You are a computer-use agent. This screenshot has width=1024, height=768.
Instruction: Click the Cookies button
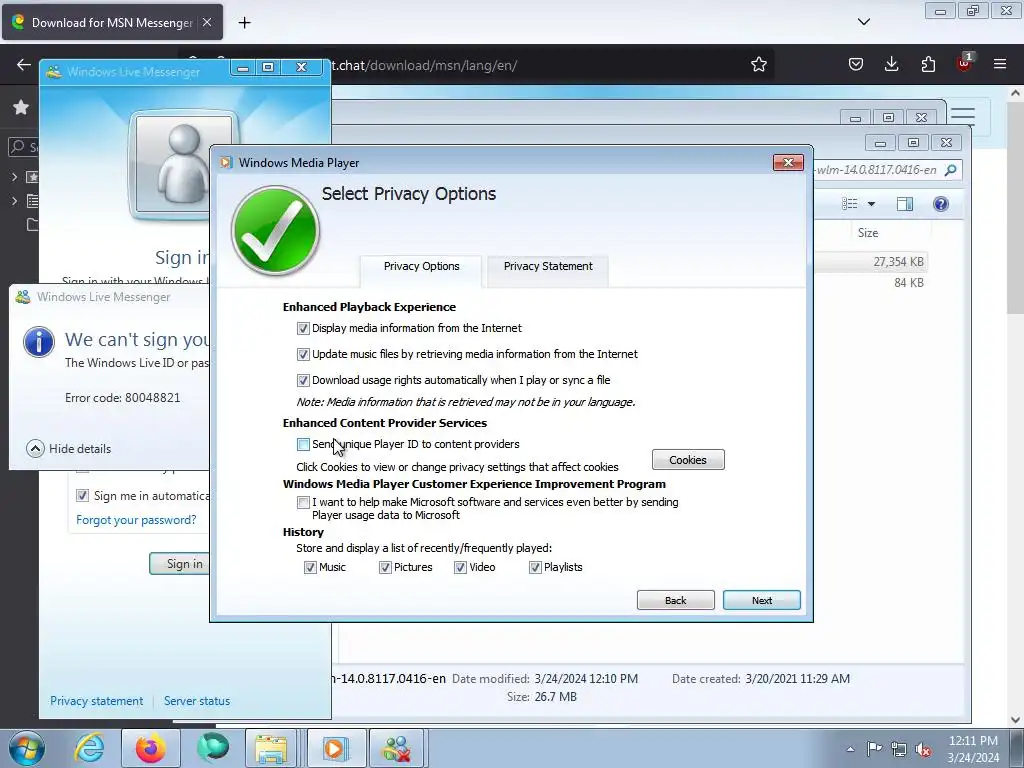[x=688, y=460]
